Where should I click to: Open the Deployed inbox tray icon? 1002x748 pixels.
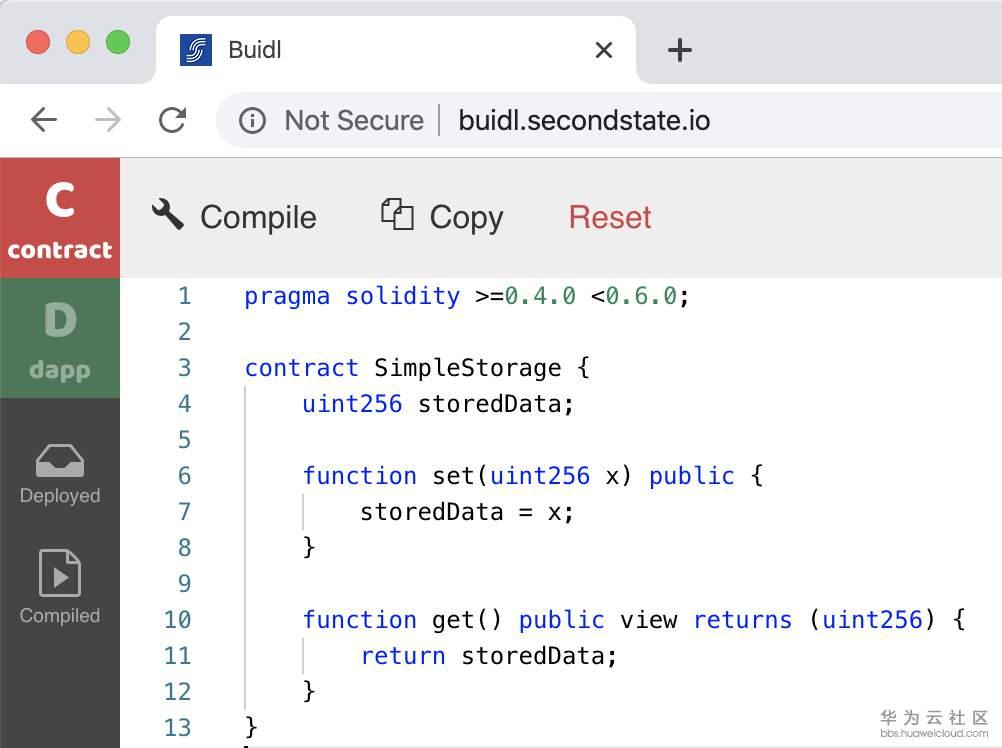tap(60, 462)
